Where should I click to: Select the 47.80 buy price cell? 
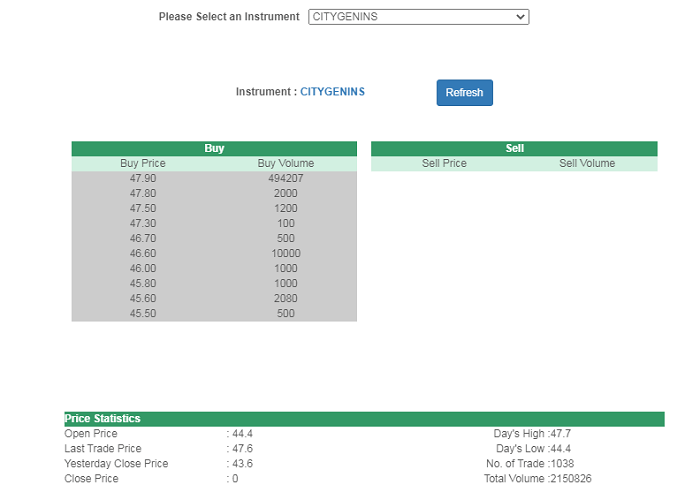click(x=143, y=193)
